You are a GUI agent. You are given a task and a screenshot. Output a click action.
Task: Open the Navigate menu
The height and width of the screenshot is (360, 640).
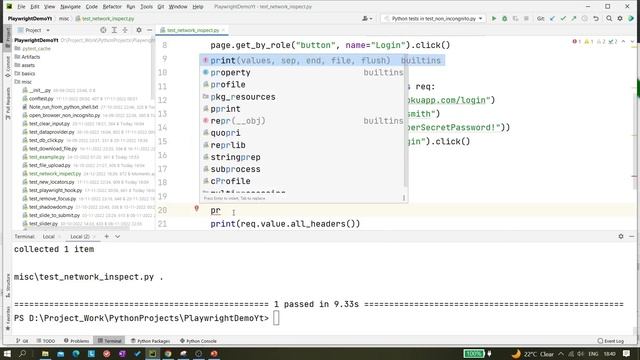tap(70, 7)
